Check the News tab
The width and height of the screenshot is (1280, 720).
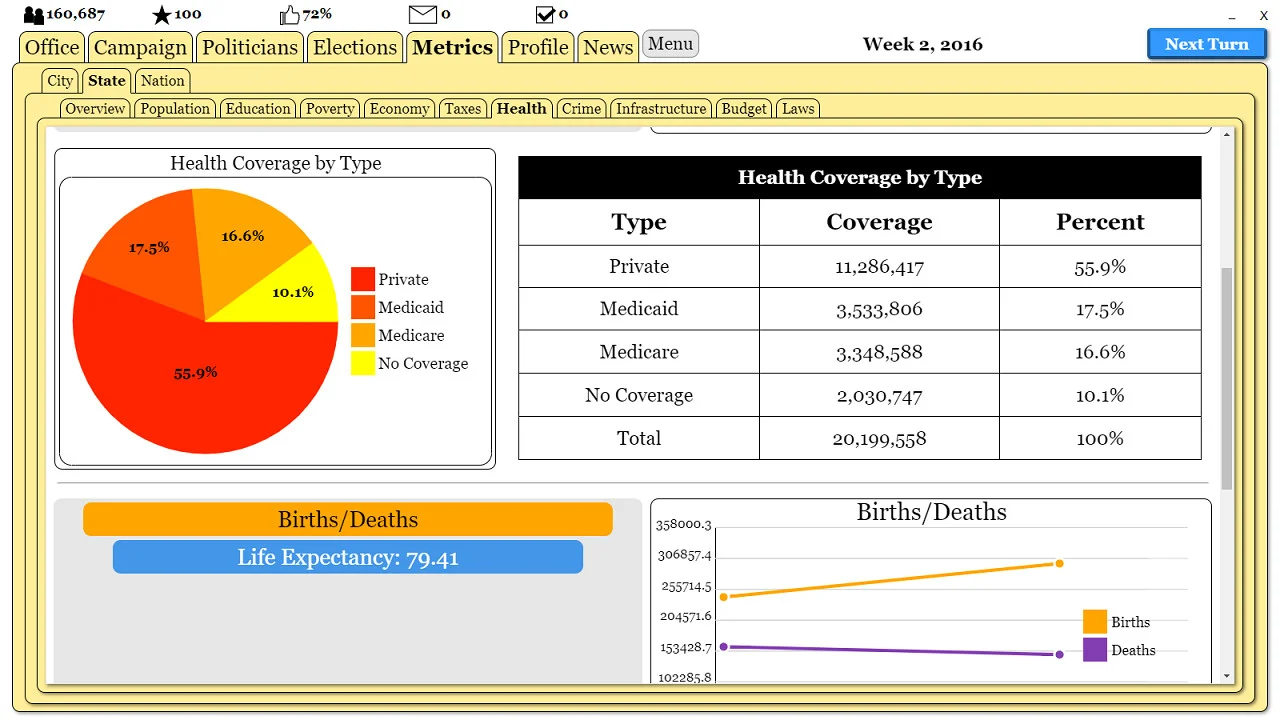607,46
